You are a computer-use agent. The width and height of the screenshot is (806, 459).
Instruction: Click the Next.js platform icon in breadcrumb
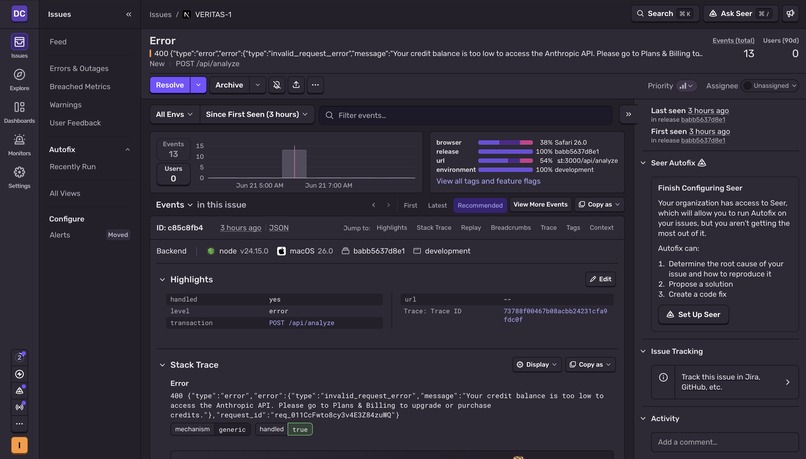click(187, 14)
